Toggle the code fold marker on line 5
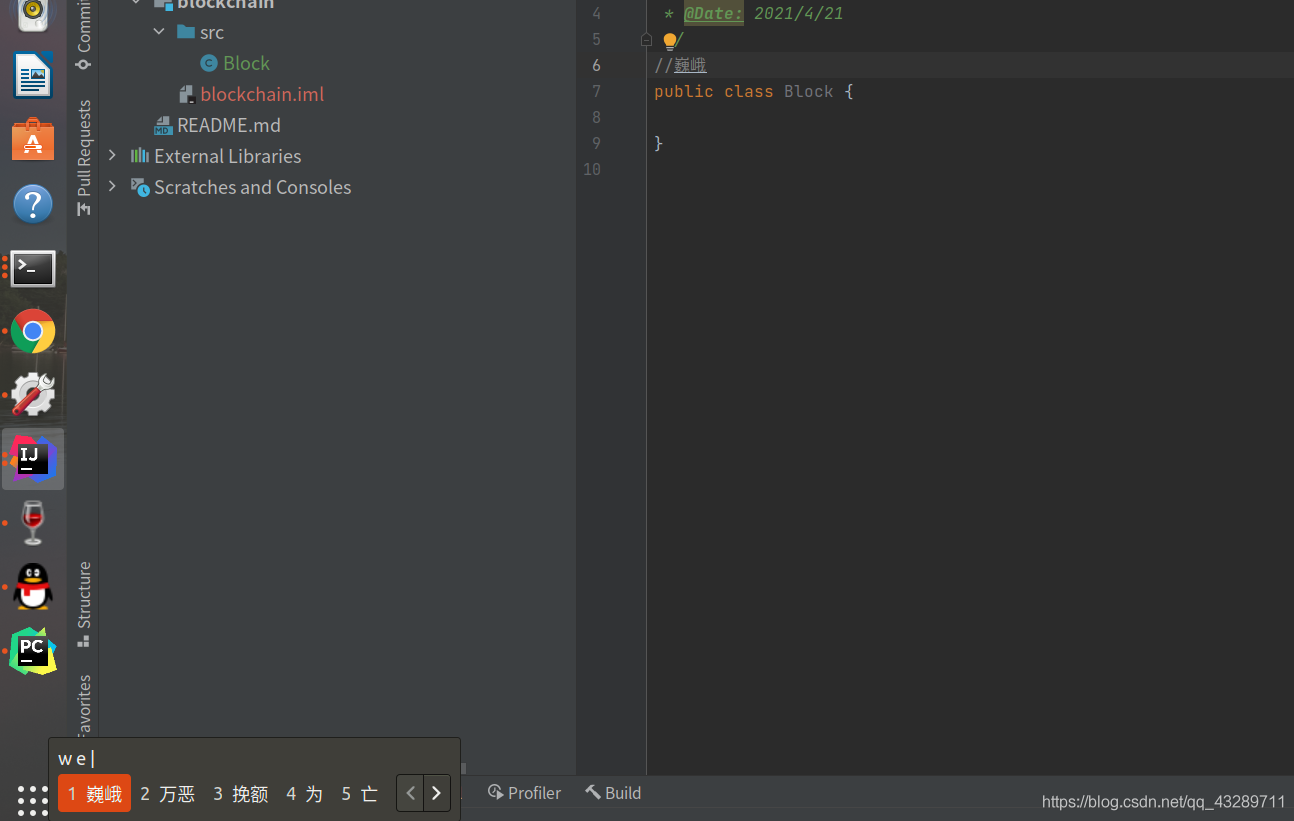 point(645,39)
